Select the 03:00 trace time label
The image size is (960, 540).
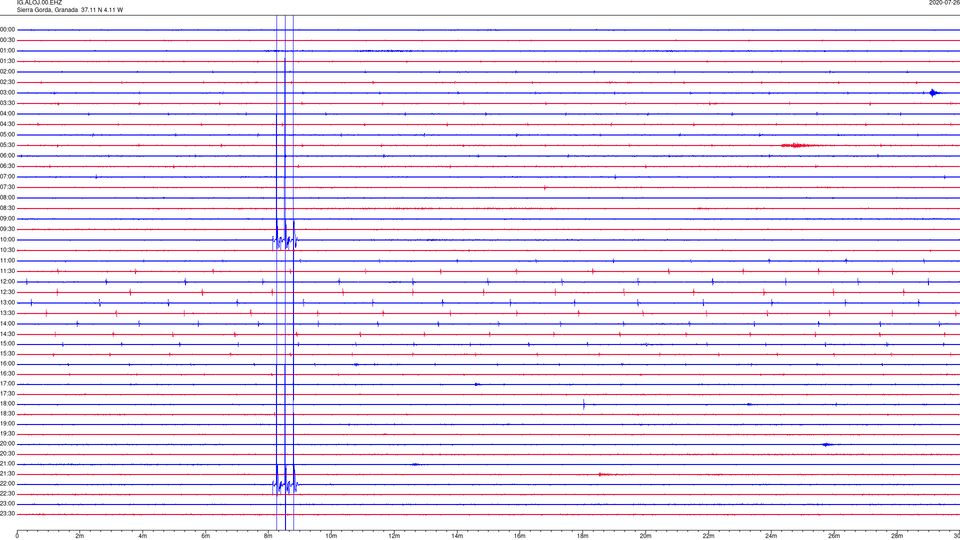click(x=8, y=92)
